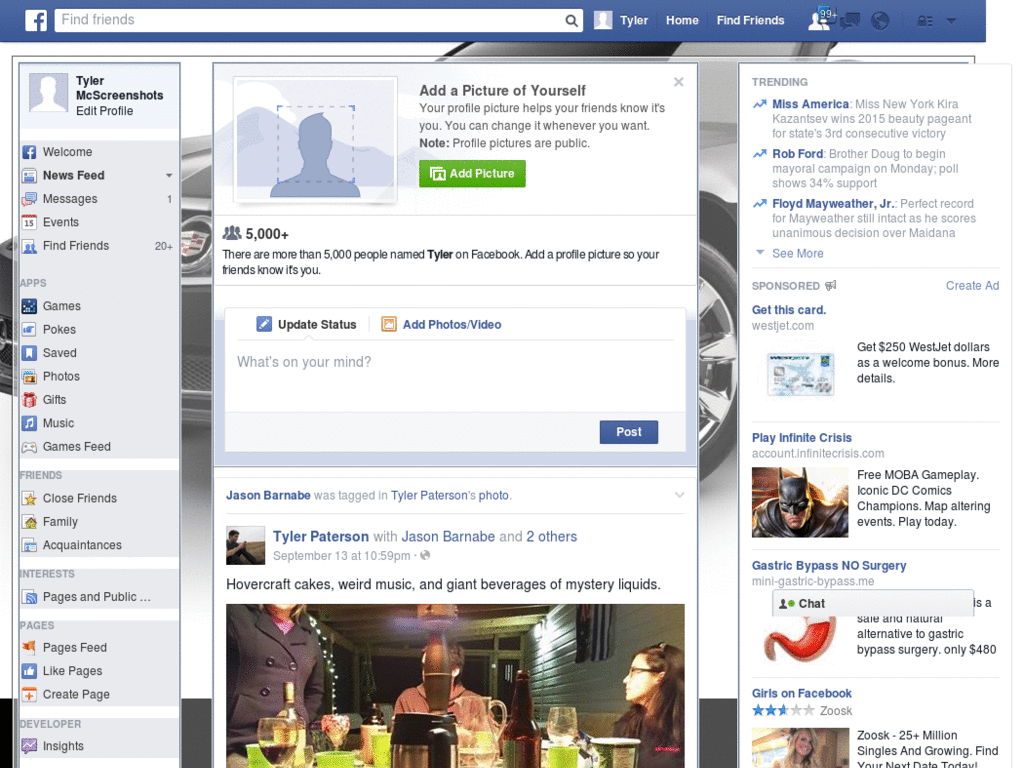
Task: Click Tyler Paterson post author name
Action: point(321,537)
